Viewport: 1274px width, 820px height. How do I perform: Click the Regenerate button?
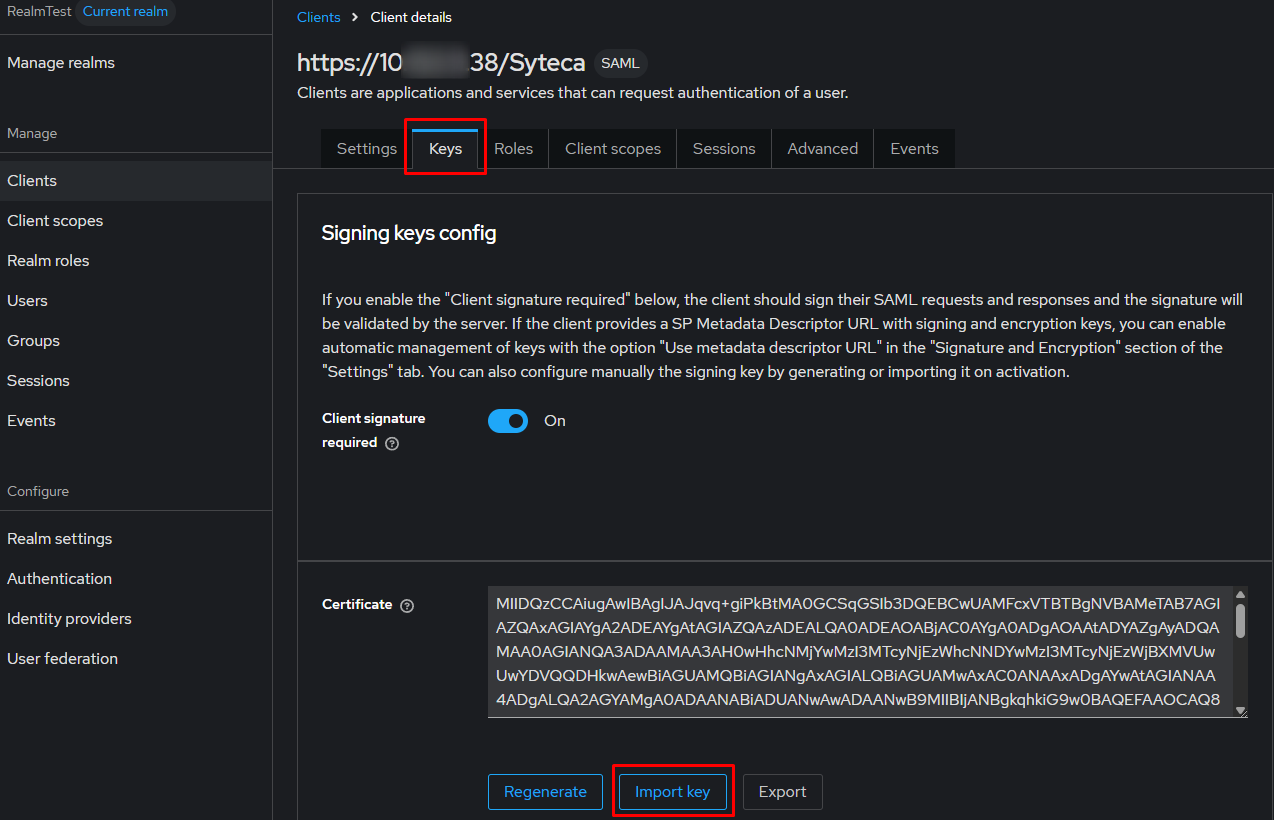[x=545, y=792]
